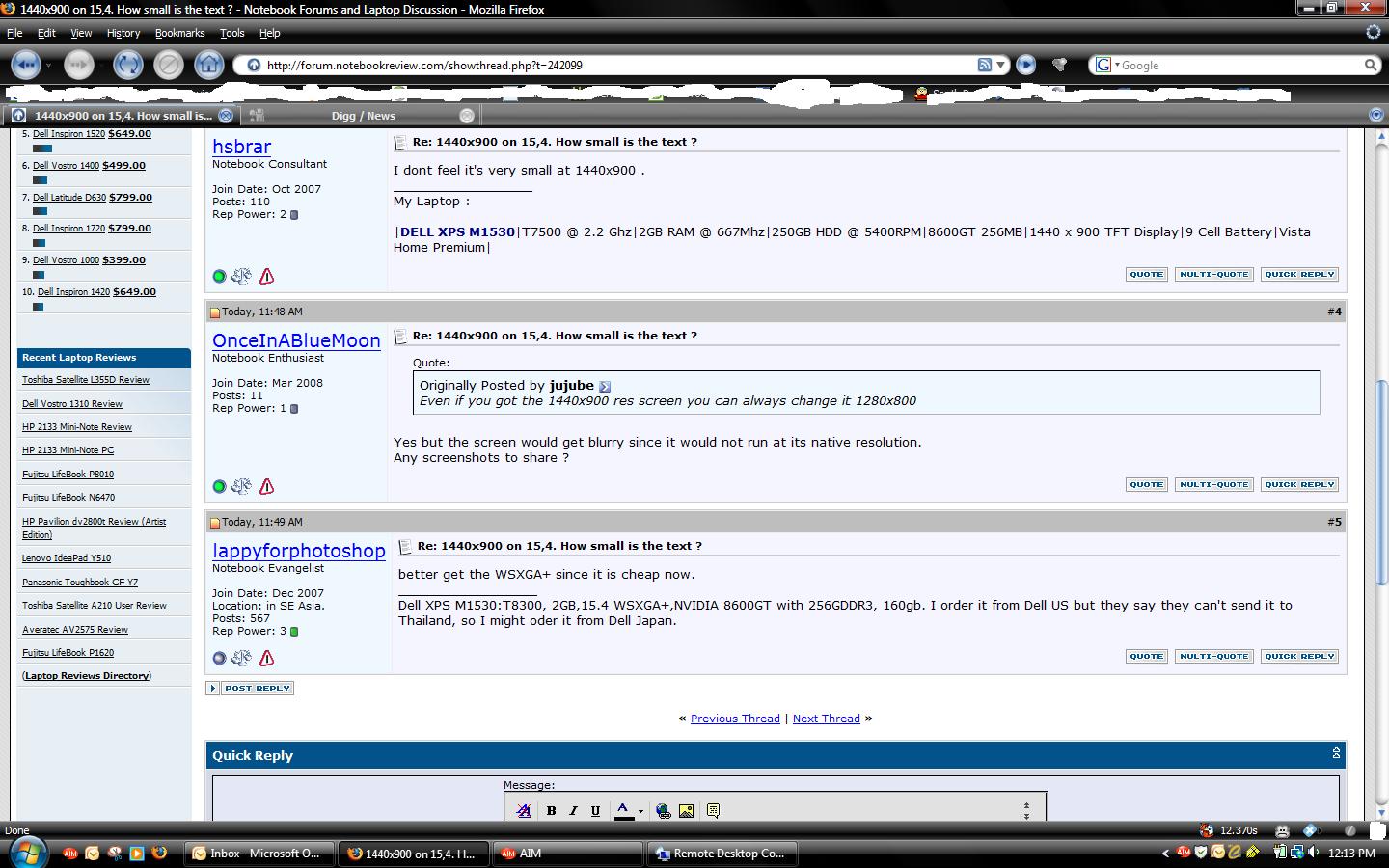Screen dimensions: 1389x868
Task: Click the 12:13 PM taskbar clock
Action: (1351, 854)
